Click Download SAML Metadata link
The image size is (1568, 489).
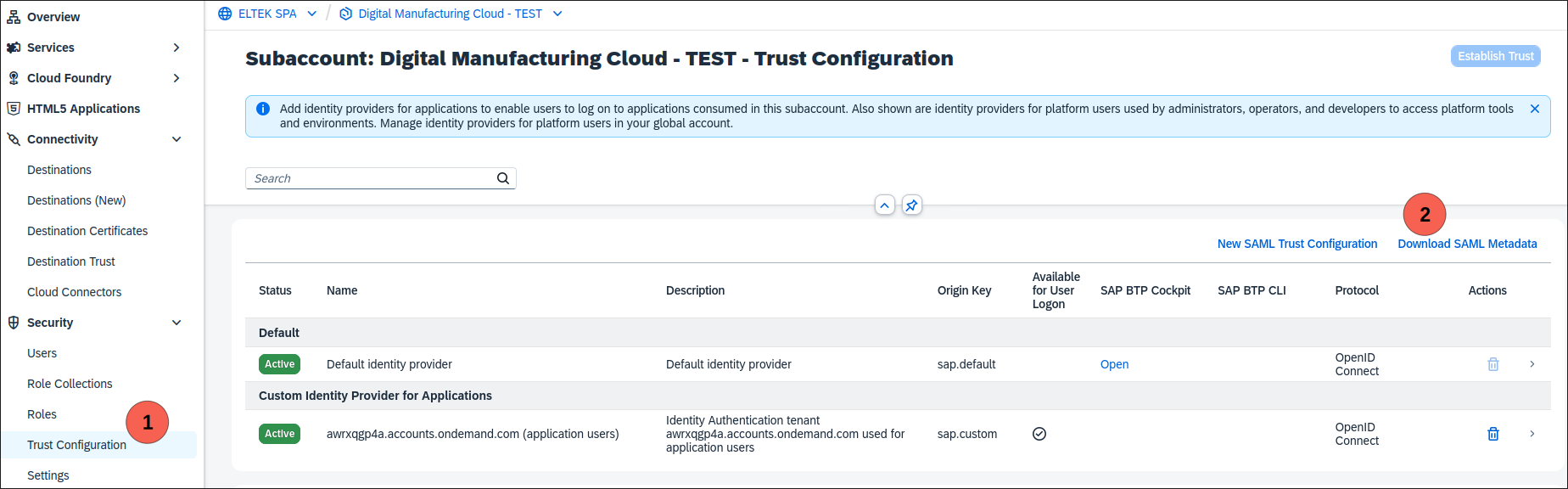[x=1467, y=244]
